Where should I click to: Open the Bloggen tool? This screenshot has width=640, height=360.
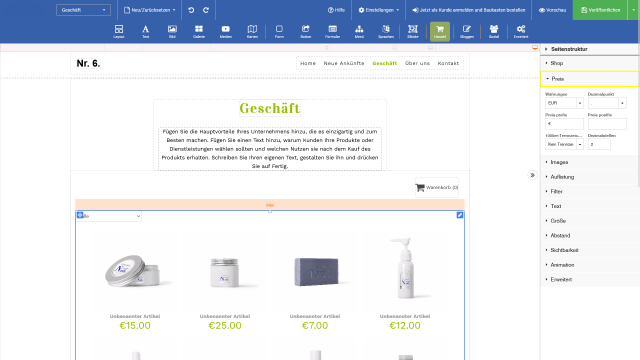(467, 31)
